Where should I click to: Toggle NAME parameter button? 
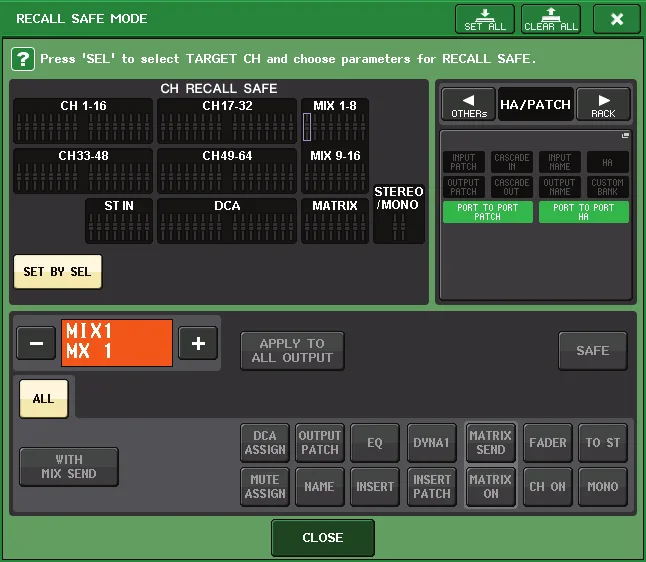(320, 487)
